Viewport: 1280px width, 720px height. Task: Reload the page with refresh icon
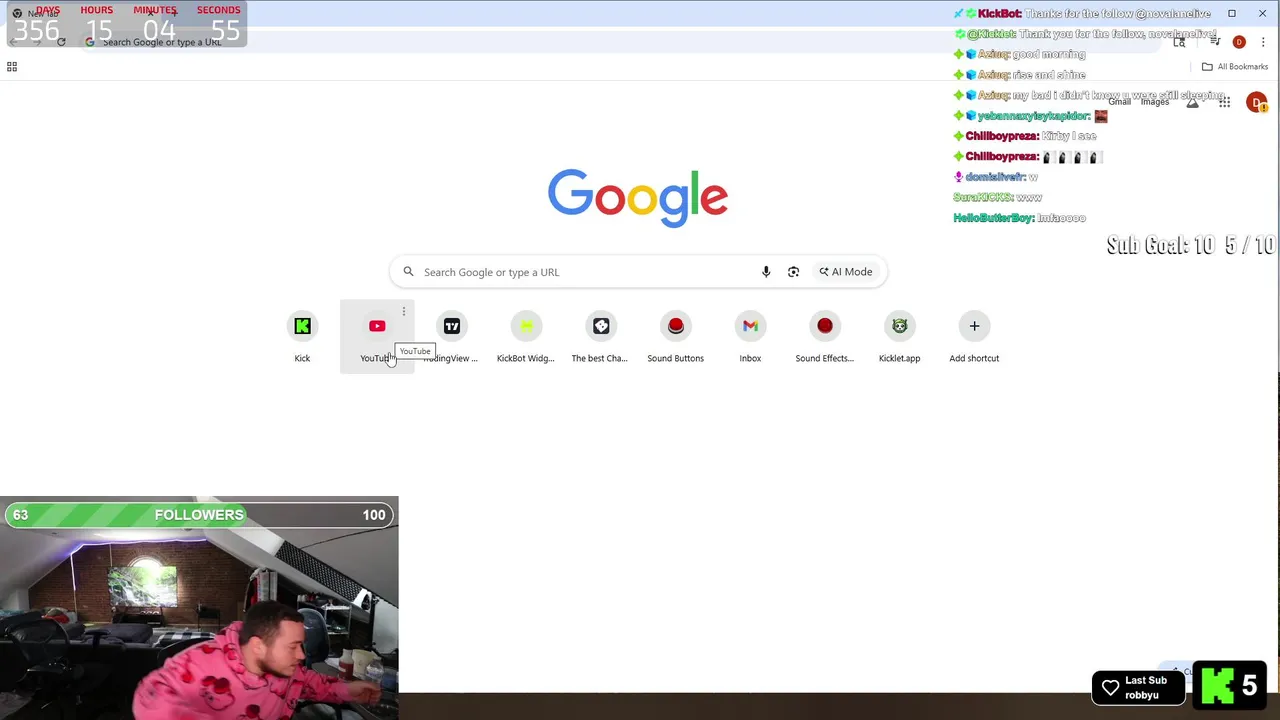click(x=61, y=42)
